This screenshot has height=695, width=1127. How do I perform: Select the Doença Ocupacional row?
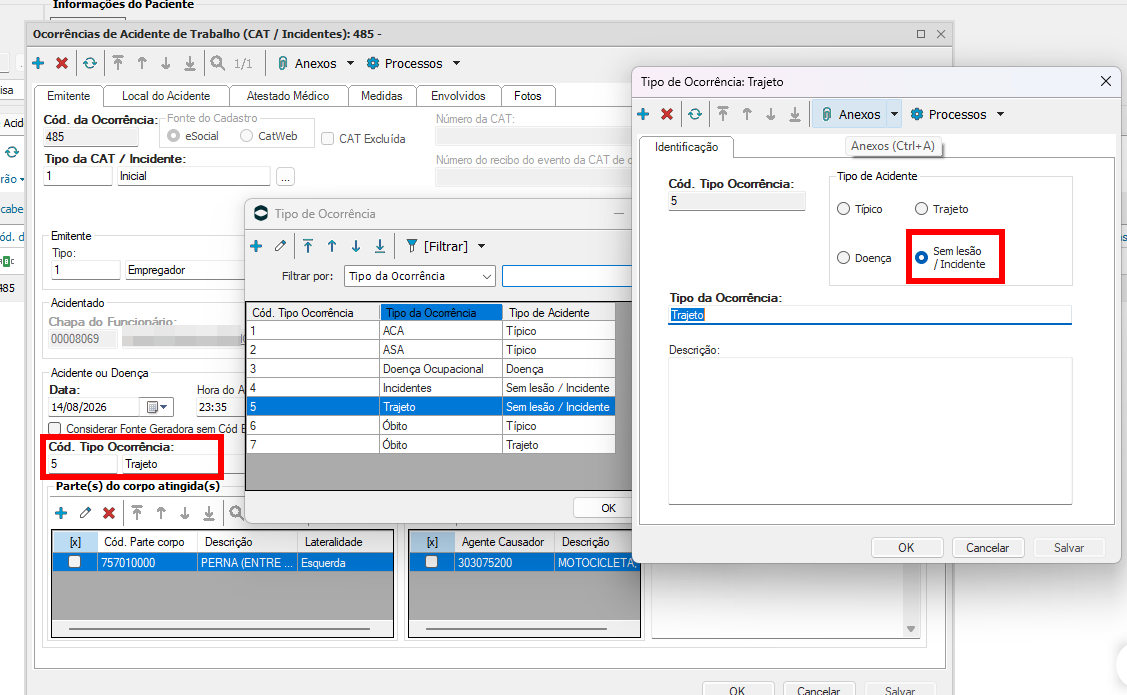431,369
